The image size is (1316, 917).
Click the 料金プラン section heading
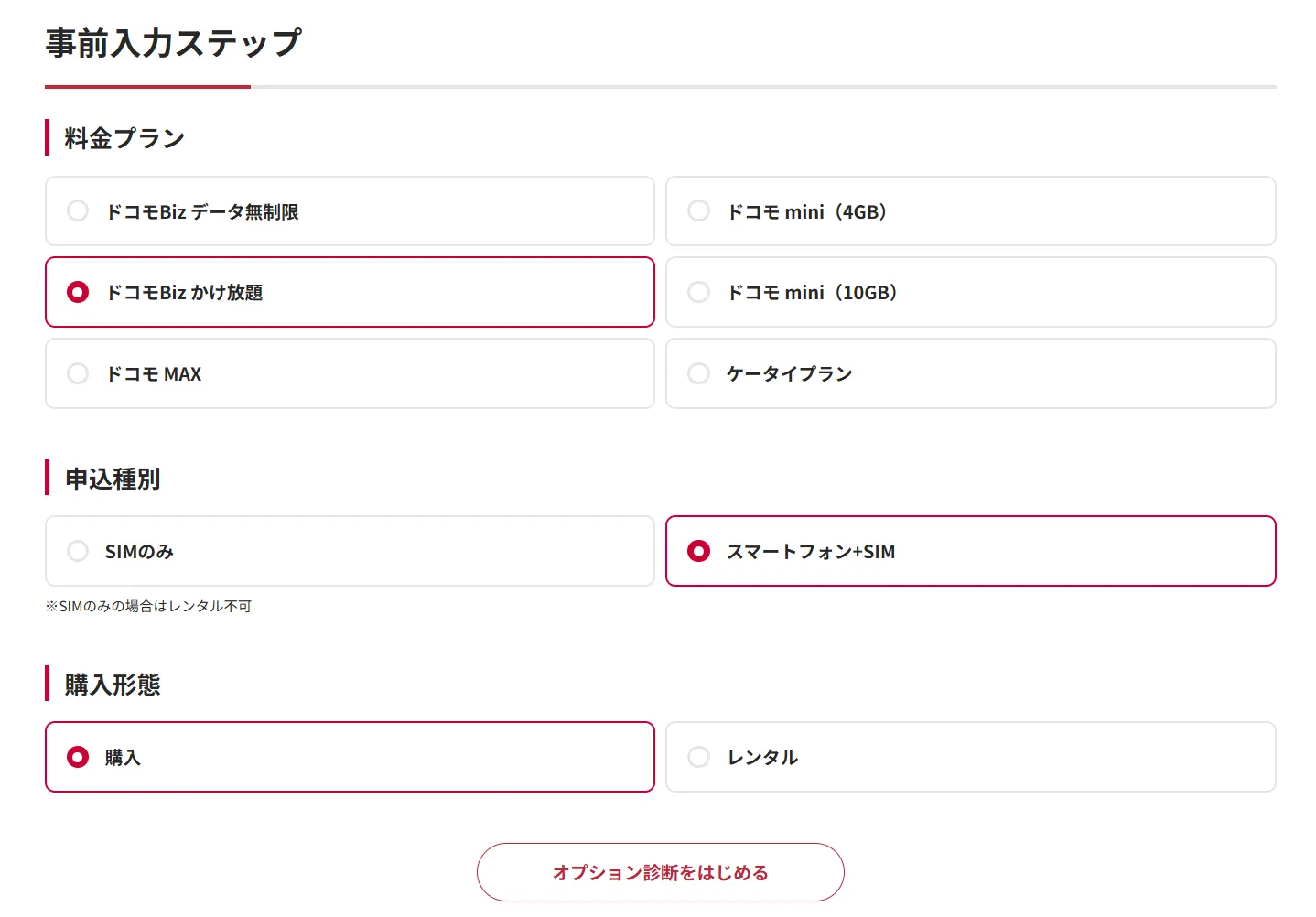pos(124,138)
